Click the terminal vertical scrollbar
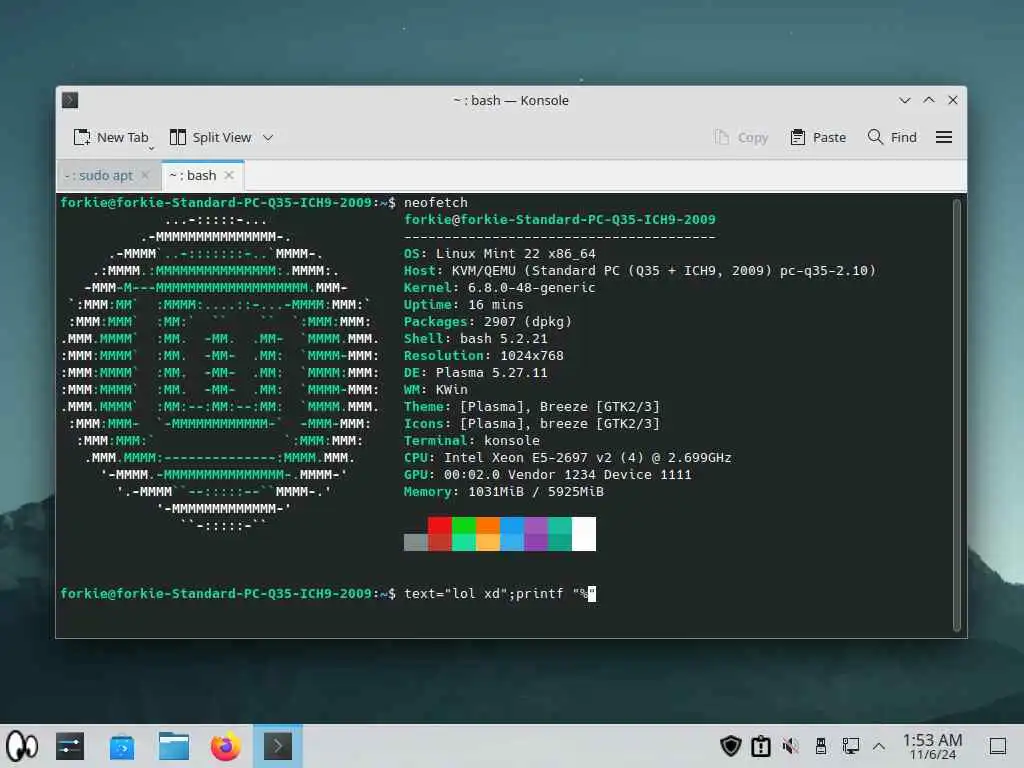Viewport: 1024px width, 768px height. pos(957,415)
